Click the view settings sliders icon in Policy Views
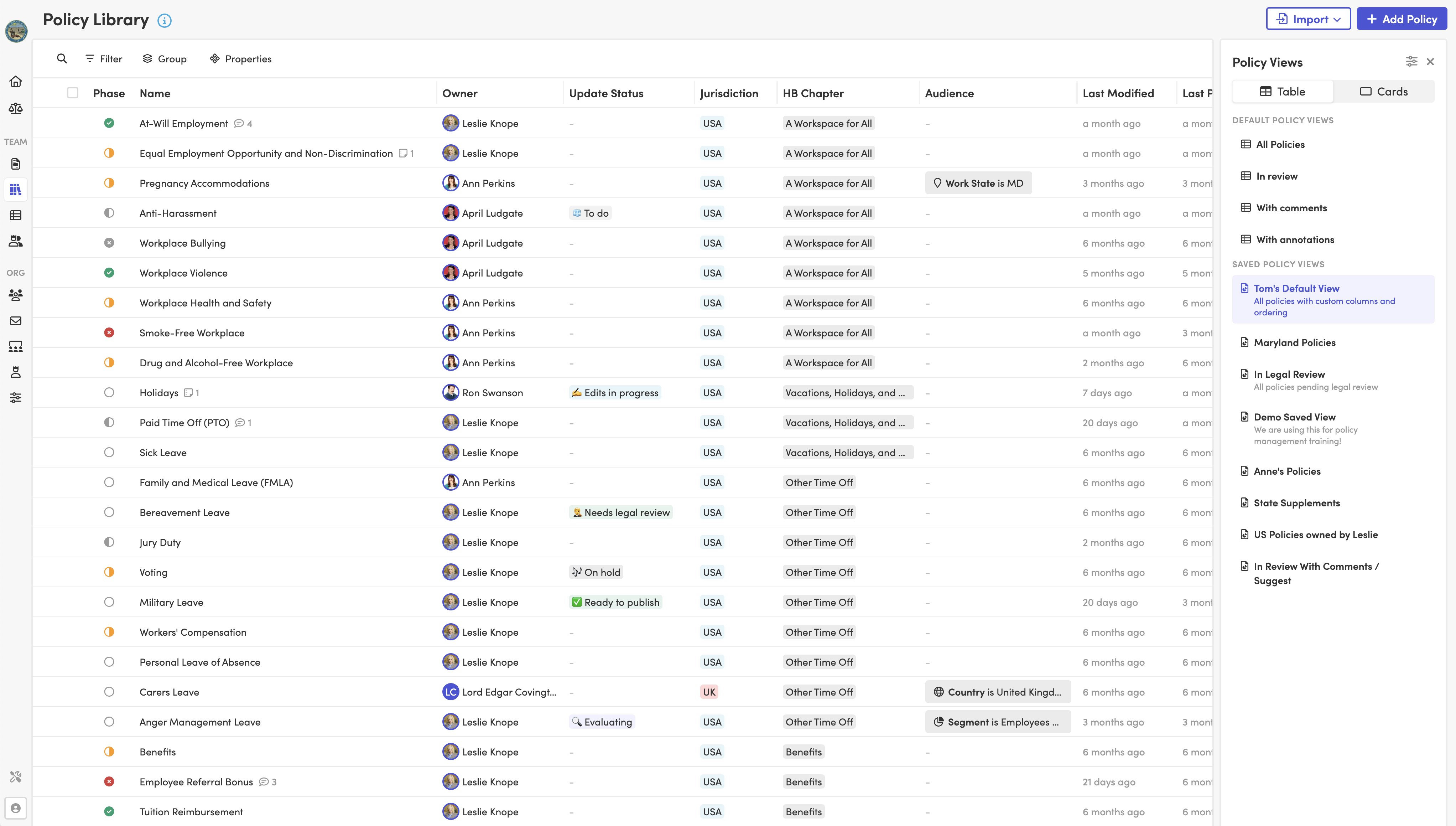 tap(1411, 61)
